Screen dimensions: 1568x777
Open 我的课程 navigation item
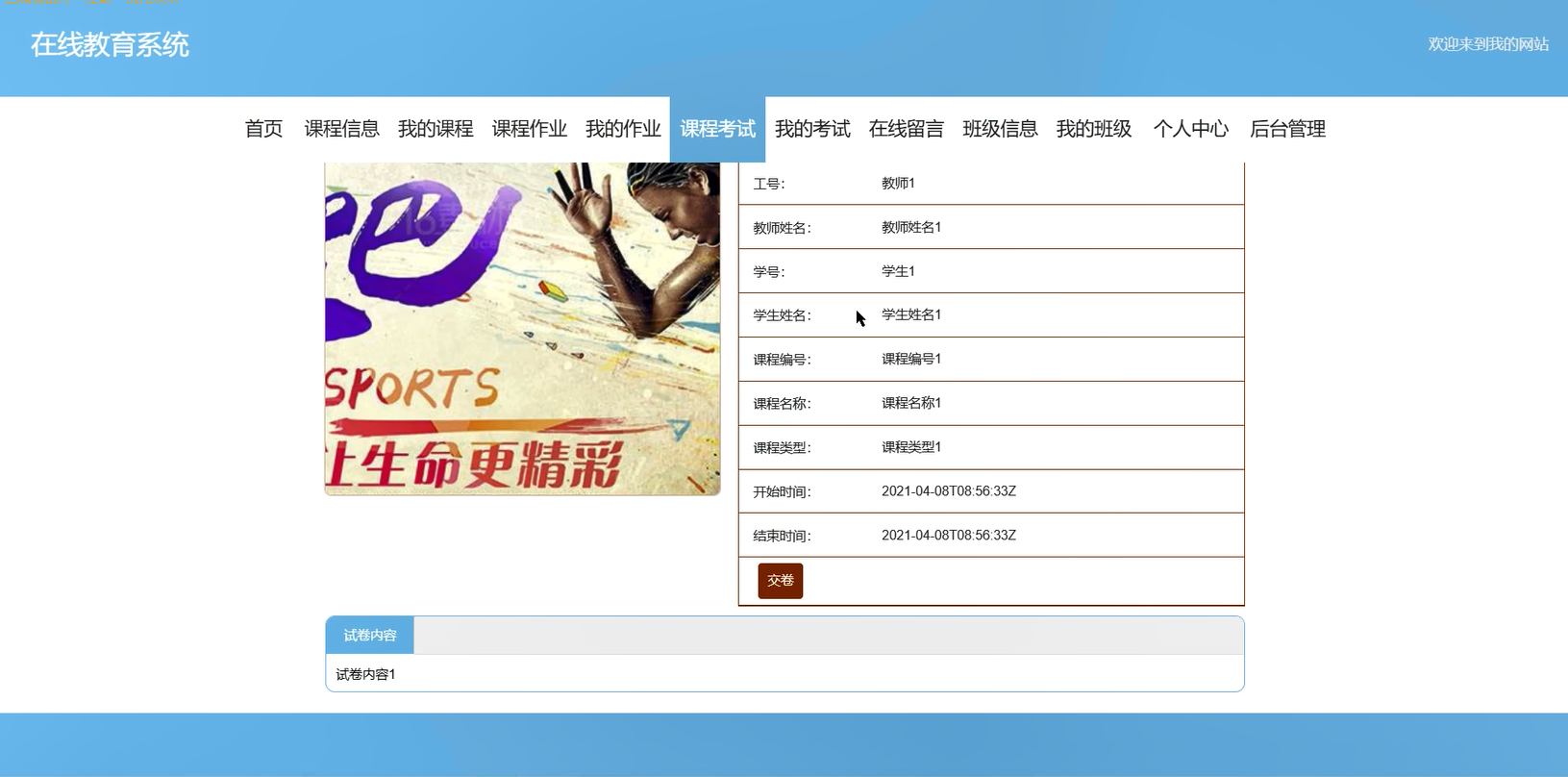(x=436, y=129)
